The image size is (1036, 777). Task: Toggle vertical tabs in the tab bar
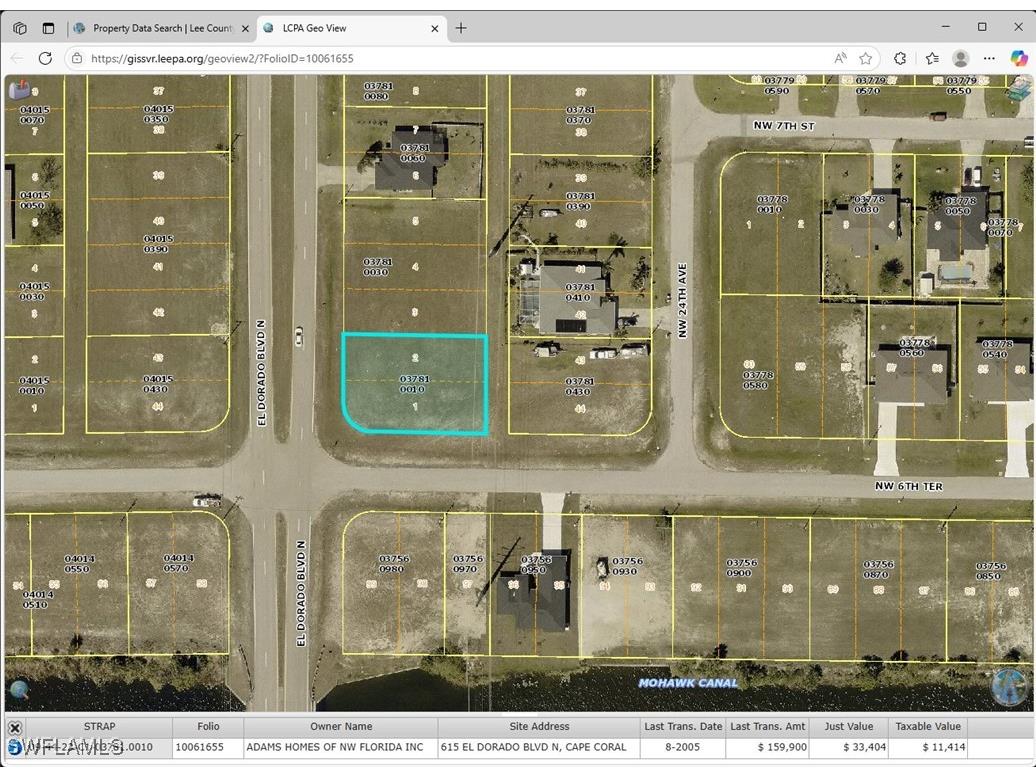(x=19, y=27)
